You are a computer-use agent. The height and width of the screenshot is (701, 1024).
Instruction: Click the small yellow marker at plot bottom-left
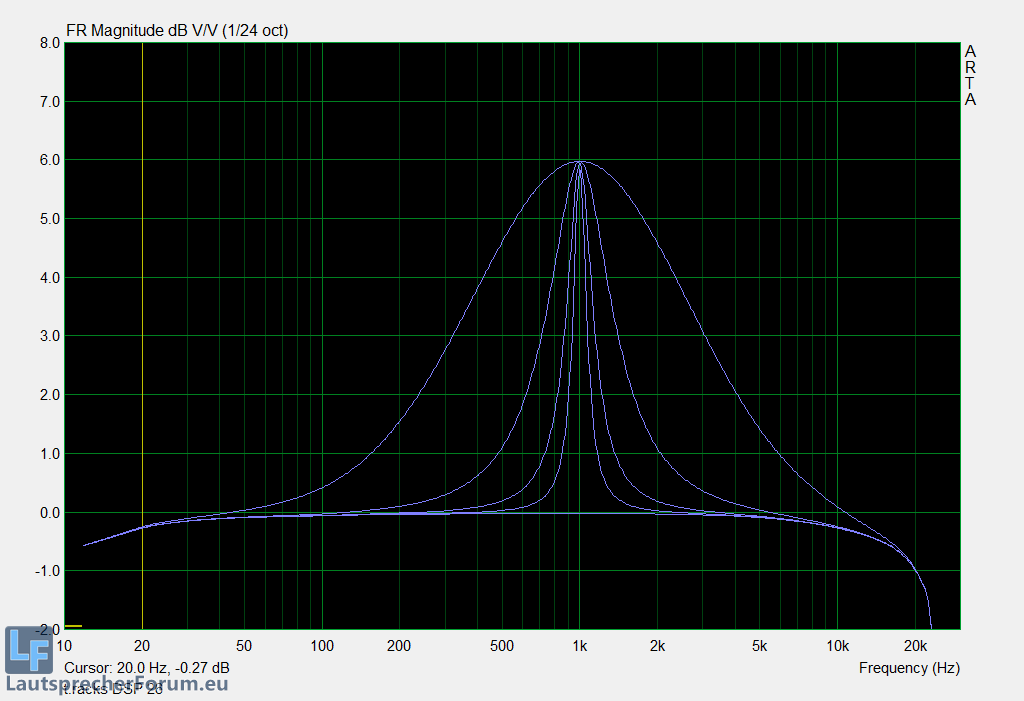(x=73, y=626)
